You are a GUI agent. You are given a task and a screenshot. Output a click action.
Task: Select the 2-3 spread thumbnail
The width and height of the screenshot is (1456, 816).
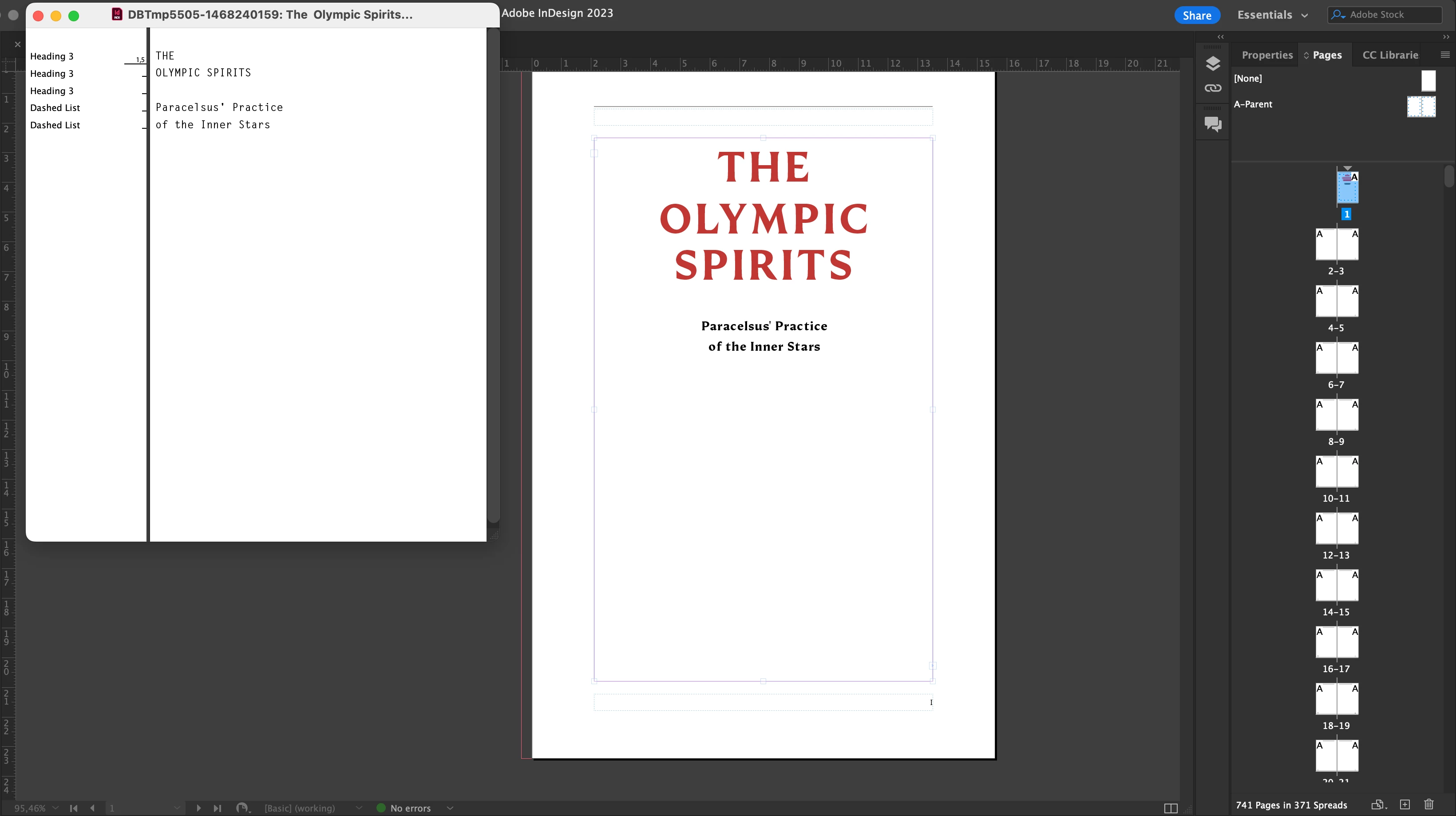tap(1336, 245)
